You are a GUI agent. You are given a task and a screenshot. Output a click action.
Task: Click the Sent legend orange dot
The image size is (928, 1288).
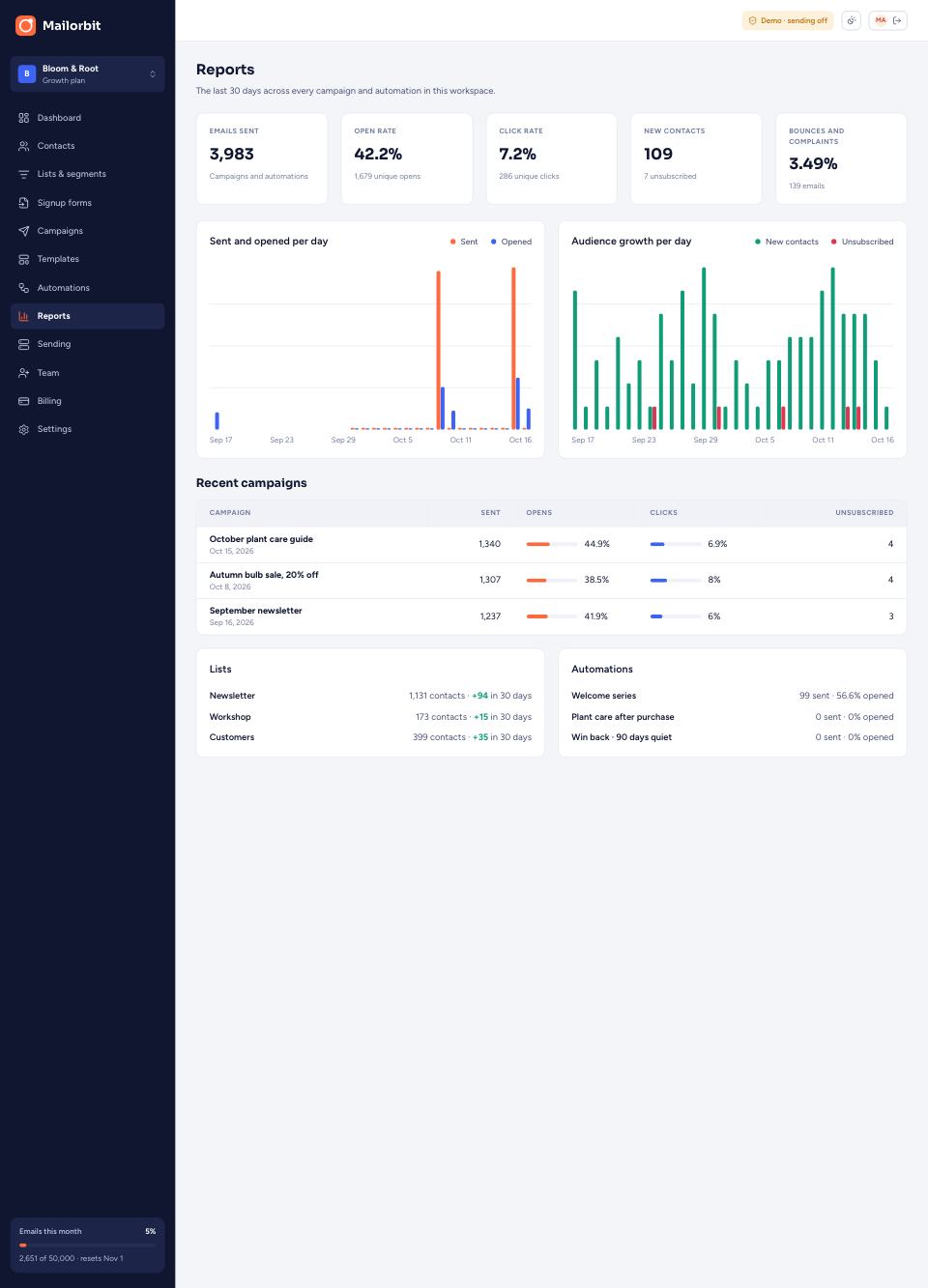[452, 242]
